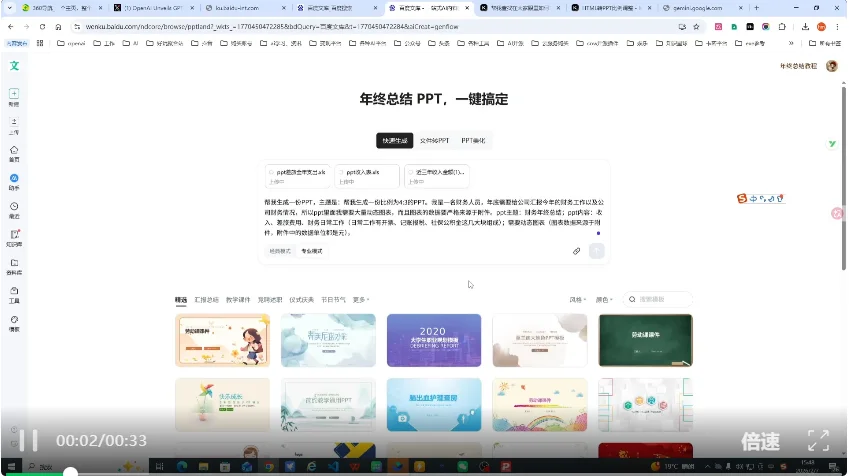Image resolution: width=849 pixels, height=476 pixels.
Task: Open Microsoft Edge from the taskbar
Action: click(181, 466)
